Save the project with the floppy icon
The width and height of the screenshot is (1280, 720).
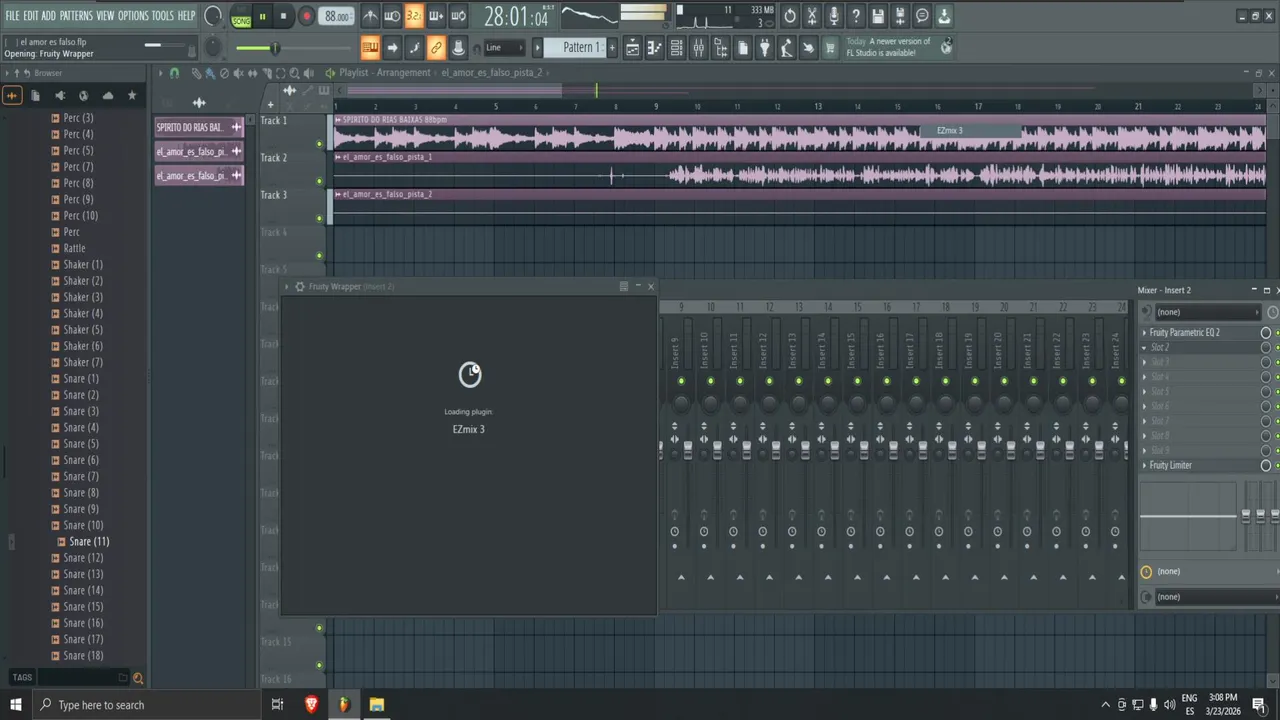[x=878, y=16]
